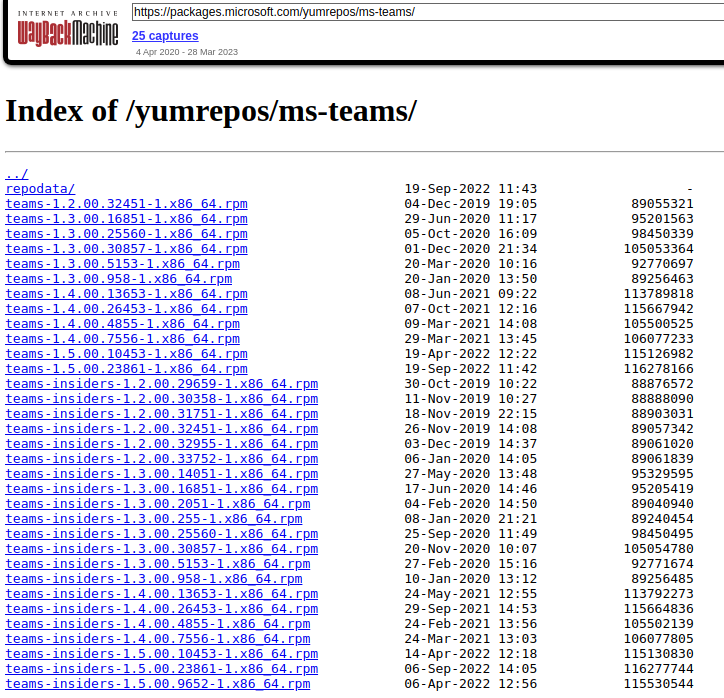
Task: Download teams-insiders-1.2.00.32451-1.x86_64.rpm
Action: (162, 429)
